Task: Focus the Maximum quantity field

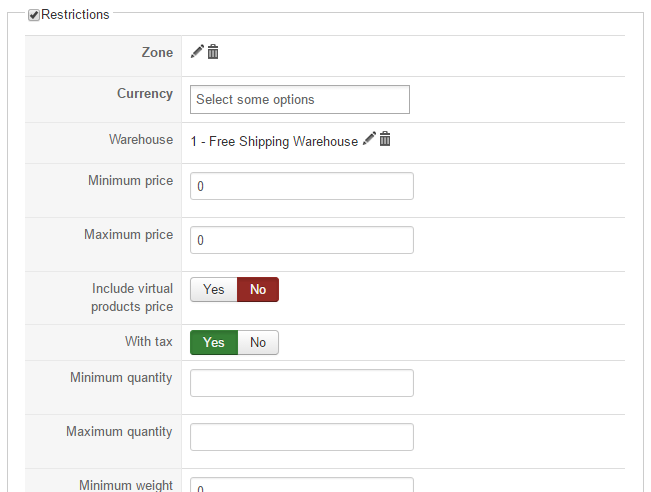Action: tap(301, 437)
